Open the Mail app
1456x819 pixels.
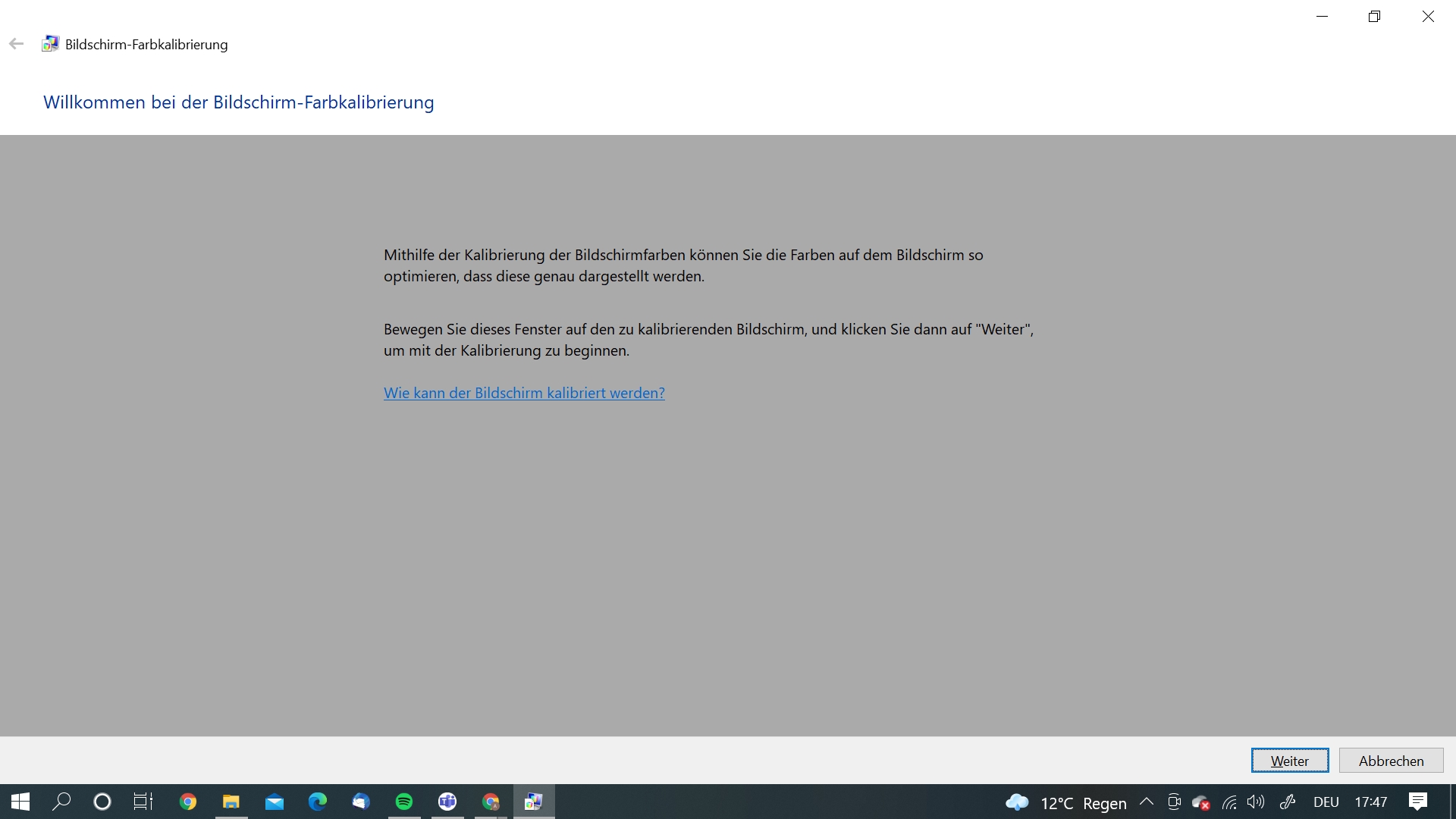(274, 802)
